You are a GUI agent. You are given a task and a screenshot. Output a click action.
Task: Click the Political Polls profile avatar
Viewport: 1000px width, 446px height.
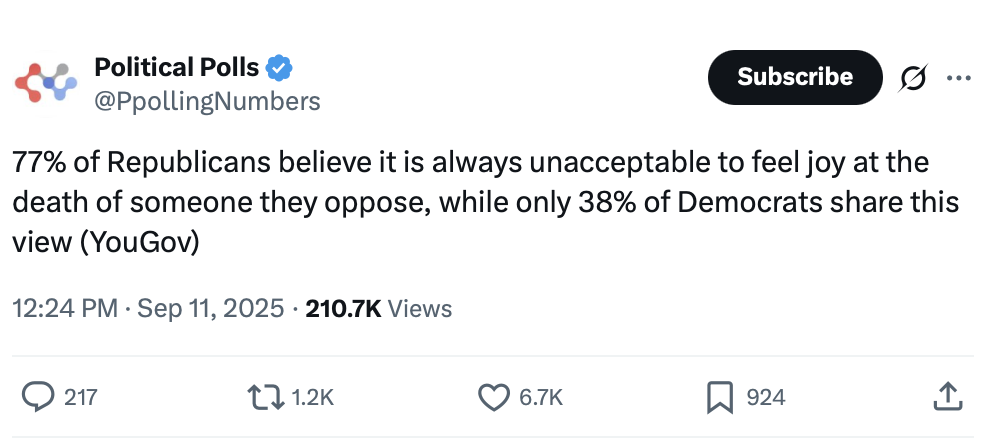point(45,82)
